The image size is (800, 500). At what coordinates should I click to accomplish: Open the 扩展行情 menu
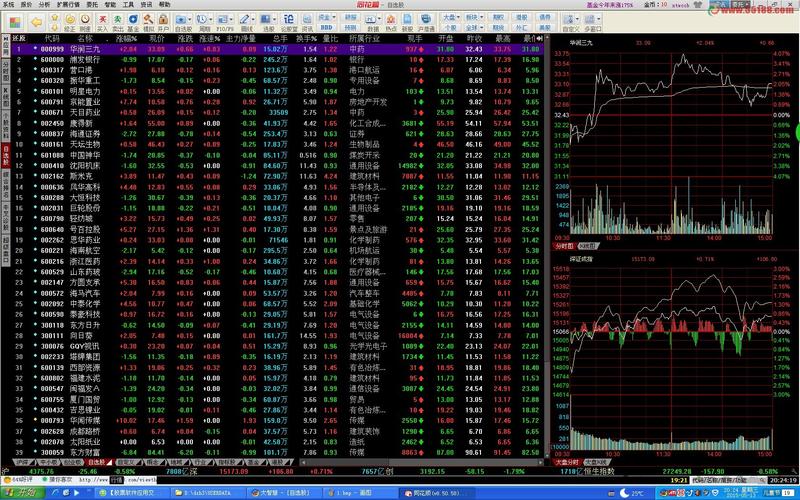[x=65, y=4]
